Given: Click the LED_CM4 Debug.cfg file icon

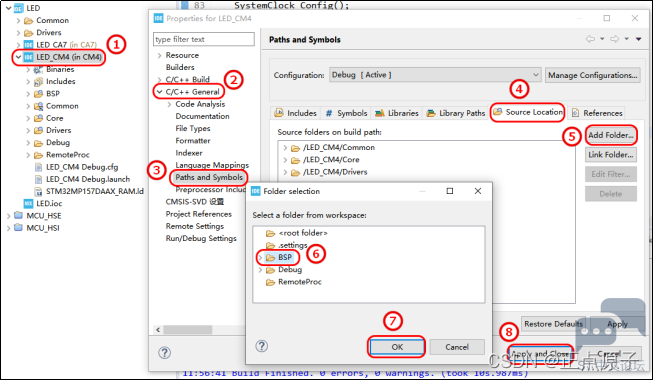Looking at the screenshot, I should [x=38, y=167].
